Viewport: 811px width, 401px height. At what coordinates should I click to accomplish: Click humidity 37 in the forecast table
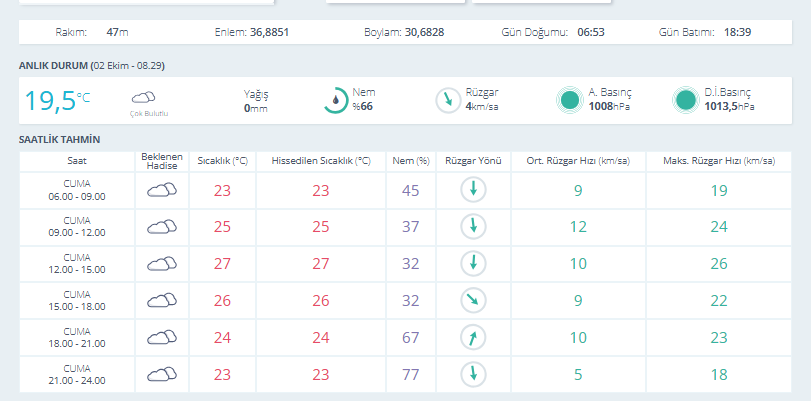(x=411, y=227)
